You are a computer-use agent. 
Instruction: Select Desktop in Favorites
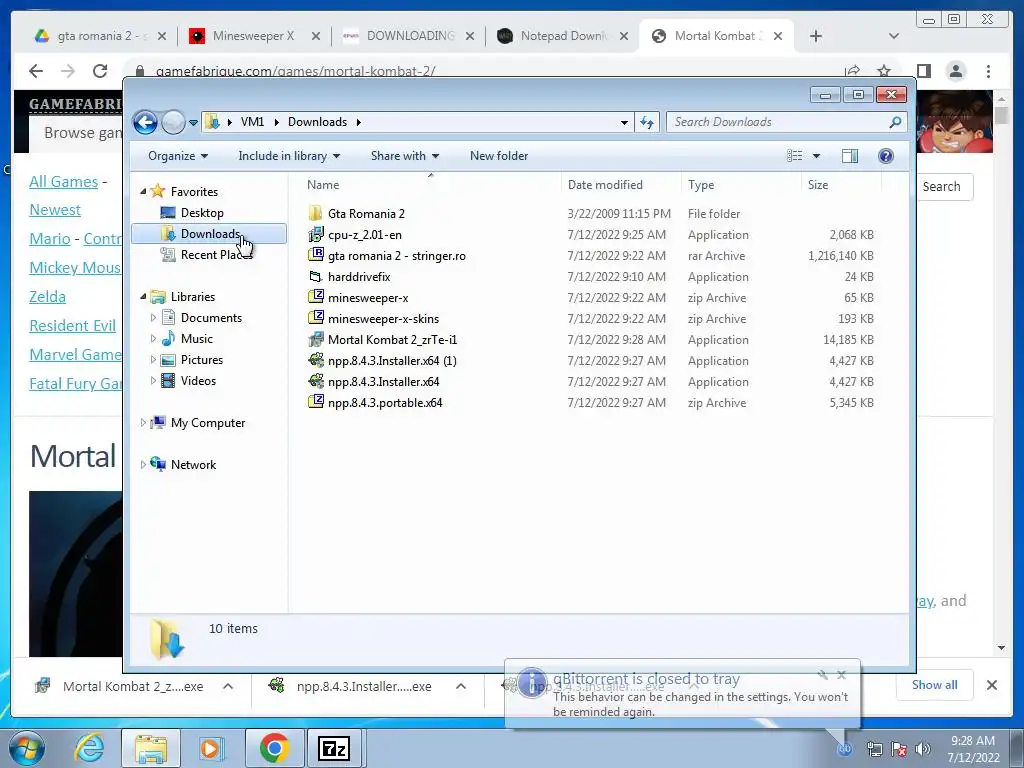pos(202,213)
